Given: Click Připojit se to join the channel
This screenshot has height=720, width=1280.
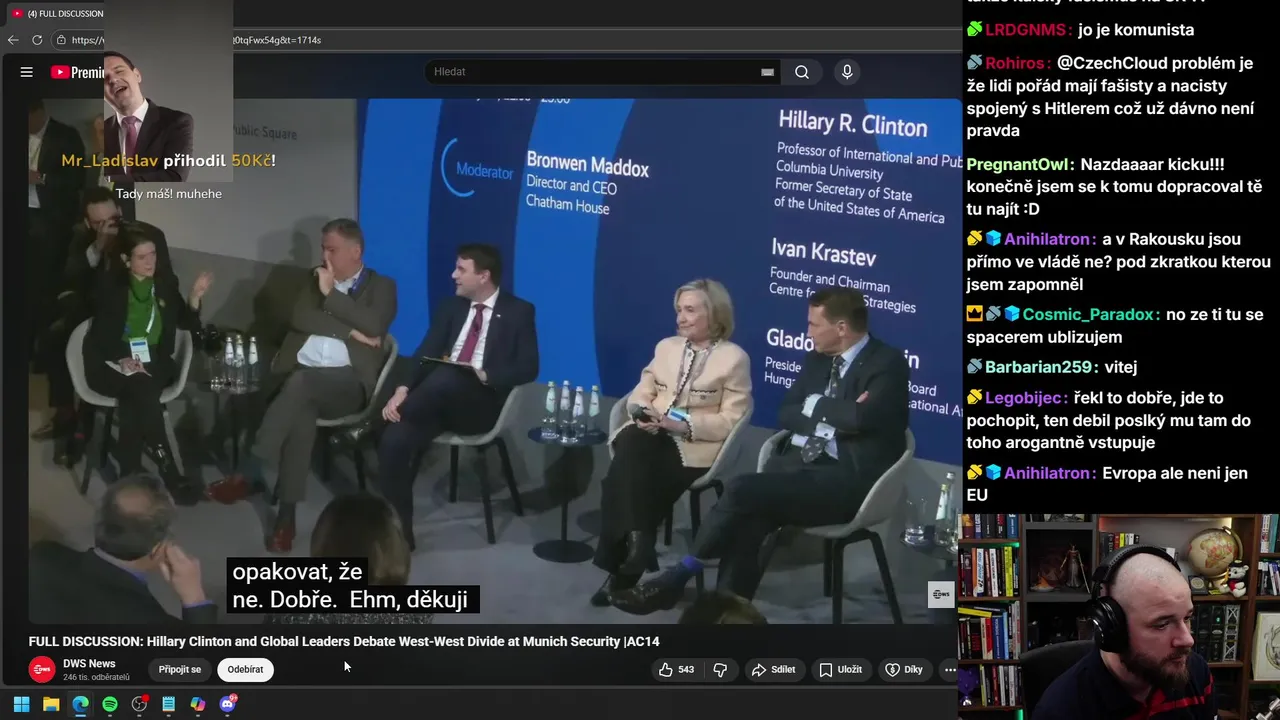Looking at the screenshot, I should click(x=180, y=670).
